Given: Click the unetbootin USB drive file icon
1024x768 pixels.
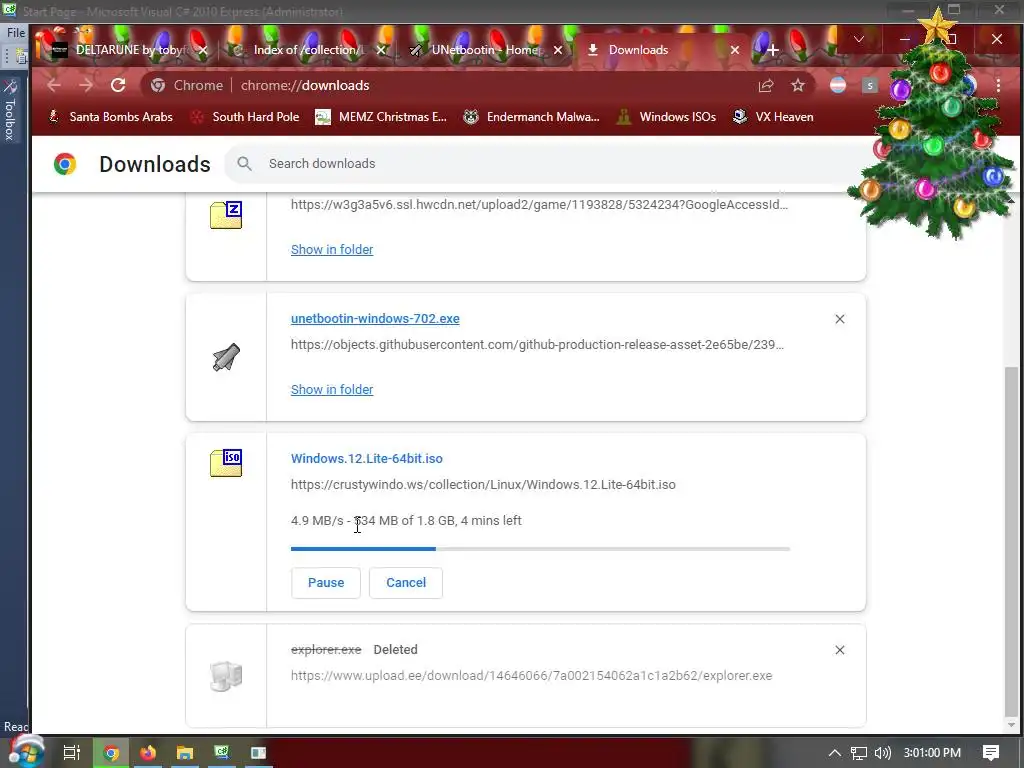Looking at the screenshot, I should click(x=226, y=357).
